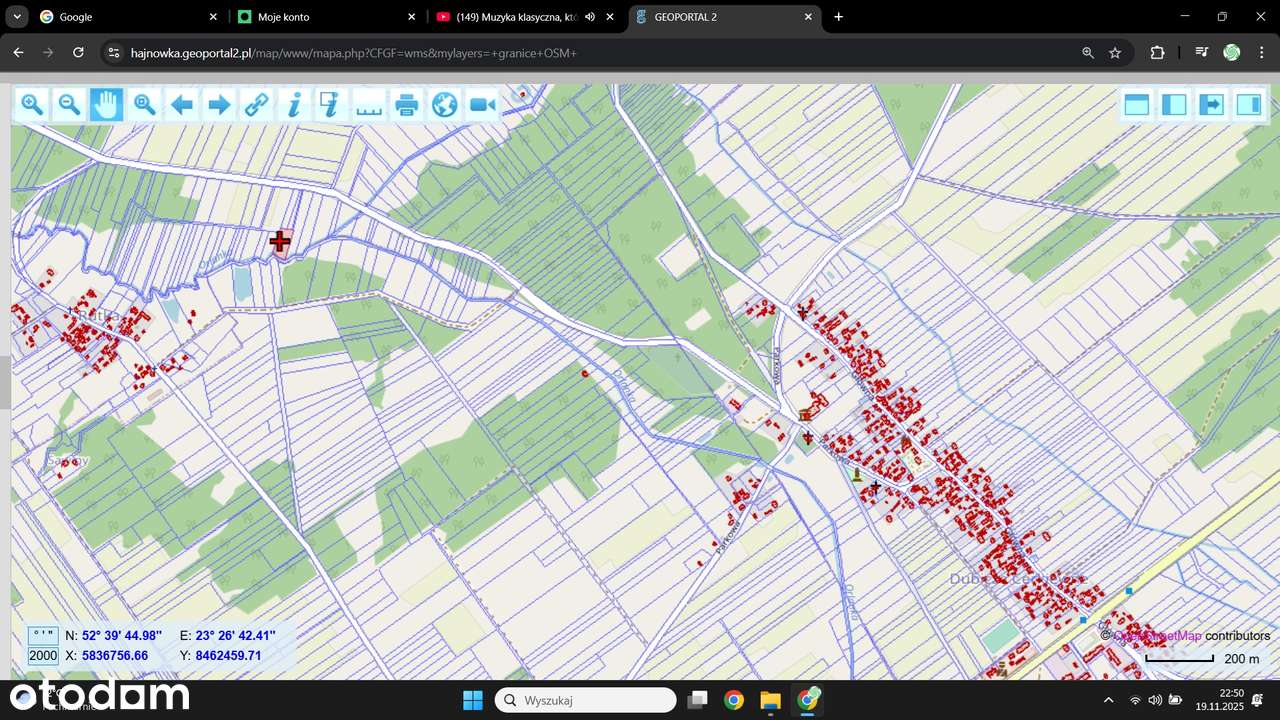Click the browser forward button
The width and height of the screenshot is (1280, 720).
click(x=48, y=52)
